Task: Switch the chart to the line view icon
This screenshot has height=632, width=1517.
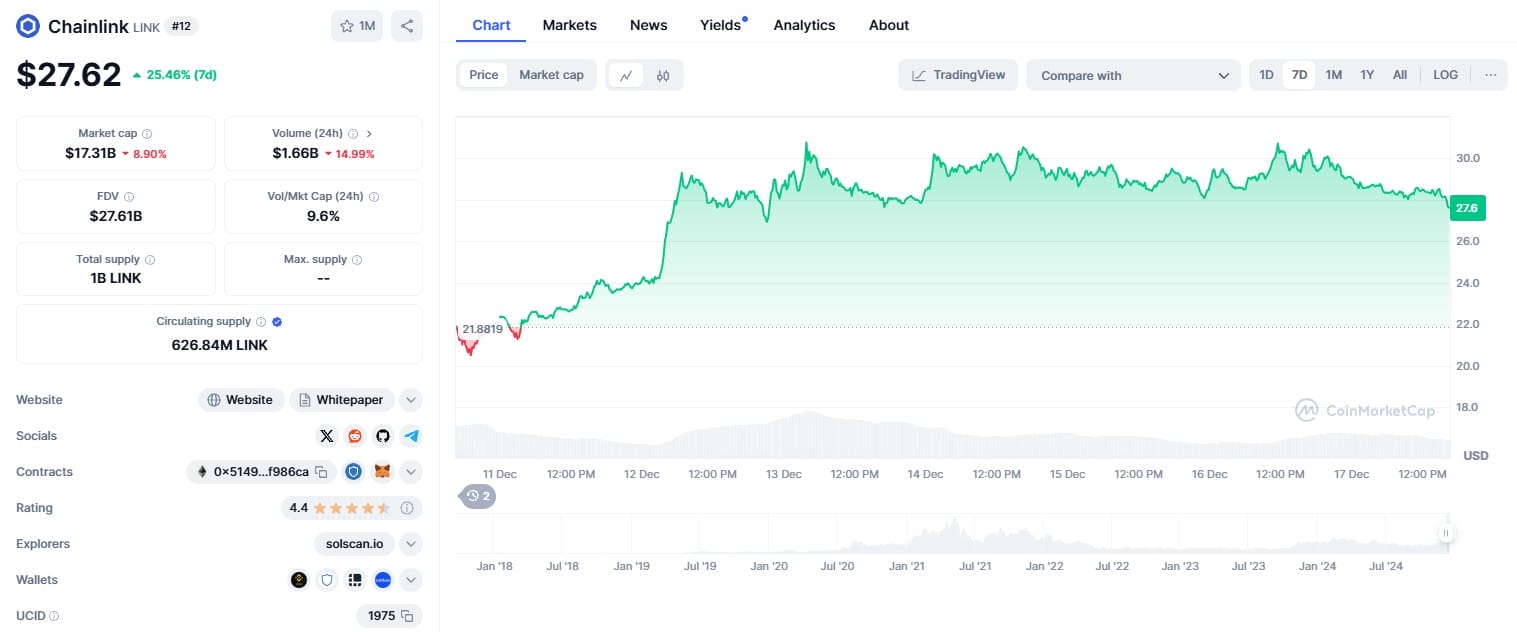Action: (x=626, y=75)
